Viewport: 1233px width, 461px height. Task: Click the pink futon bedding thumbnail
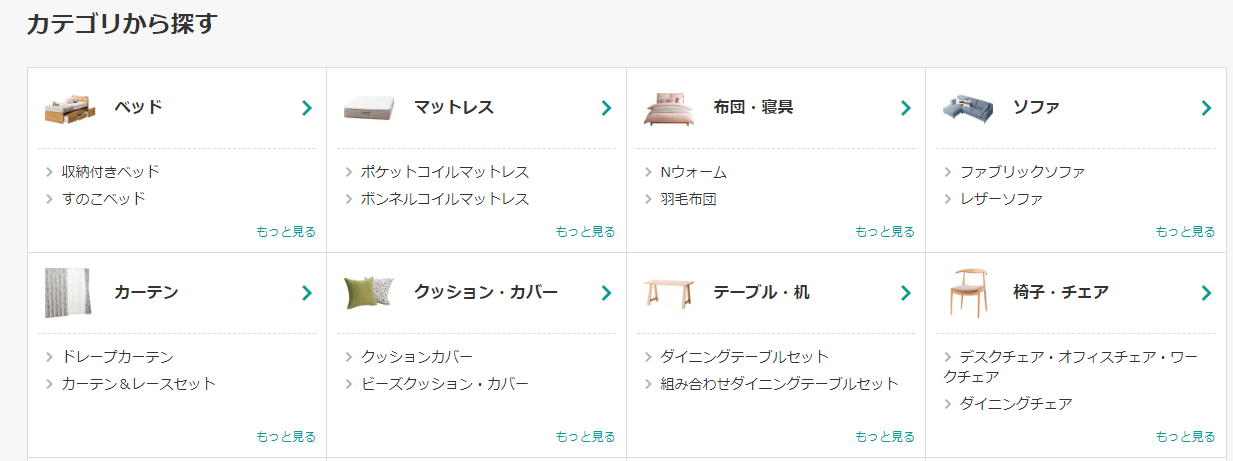coord(669,108)
